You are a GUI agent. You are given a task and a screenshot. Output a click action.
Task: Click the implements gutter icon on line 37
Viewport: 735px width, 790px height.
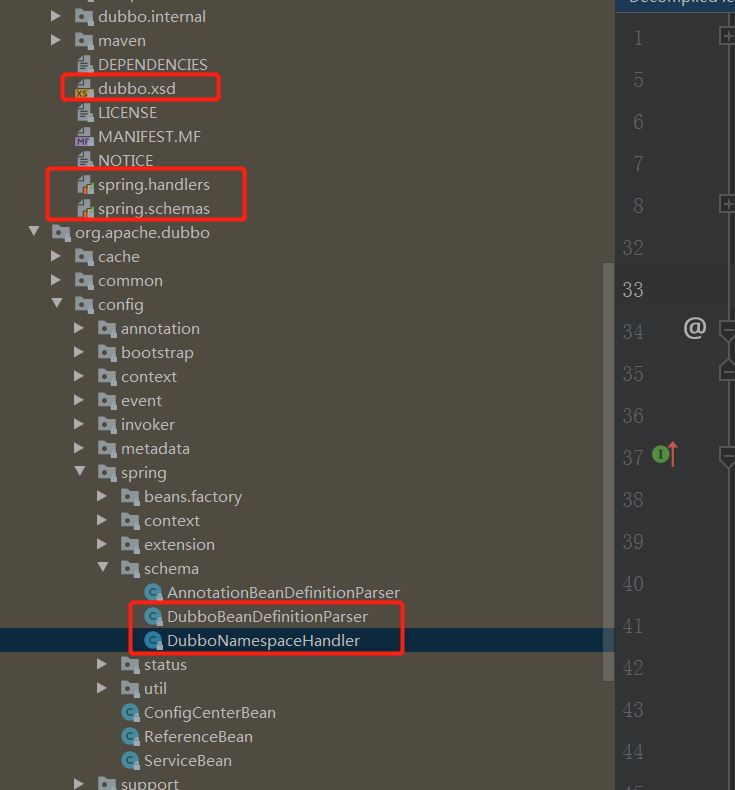coord(665,454)
